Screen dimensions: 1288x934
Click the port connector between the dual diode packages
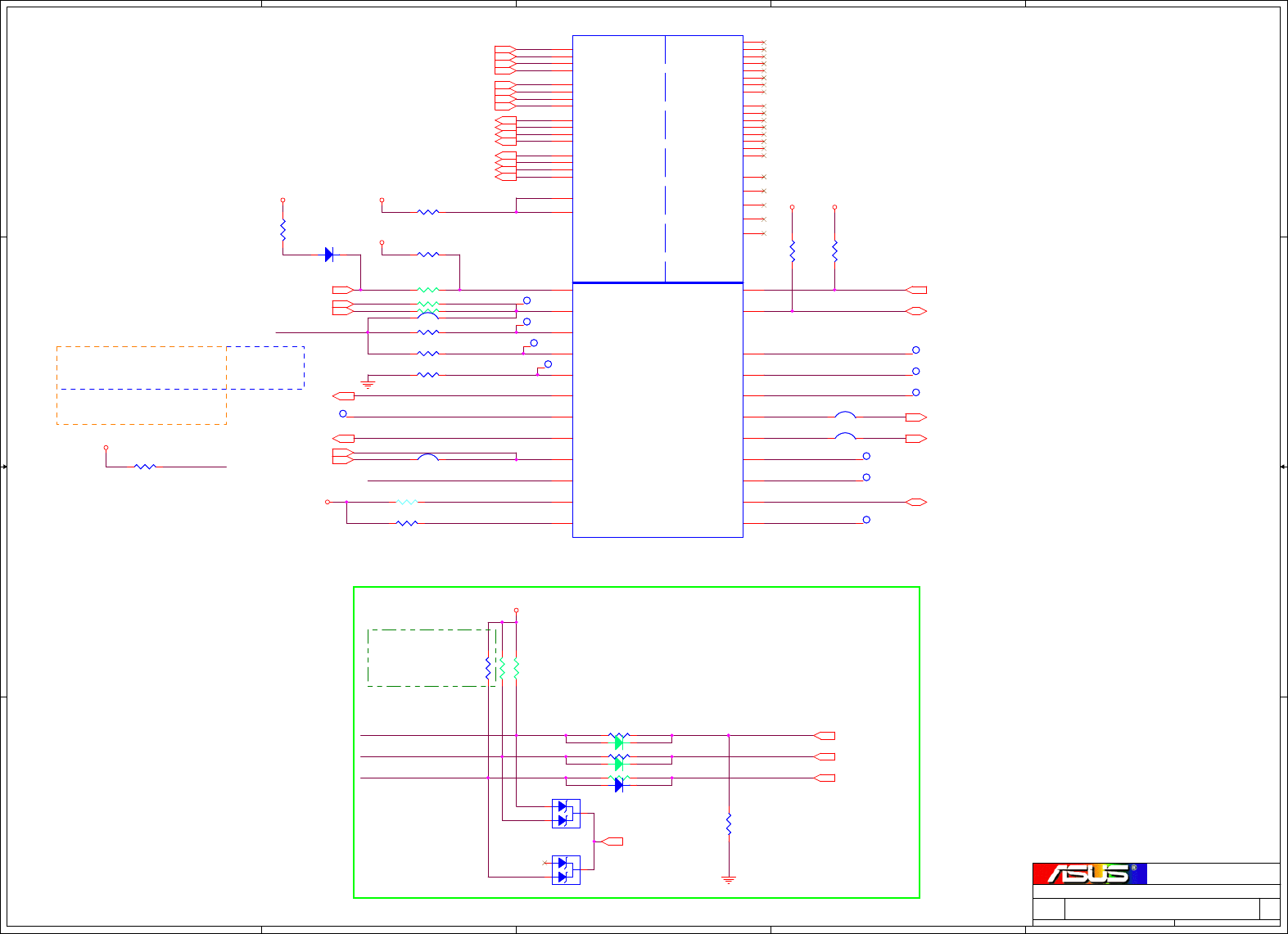[x=612, y=842]
